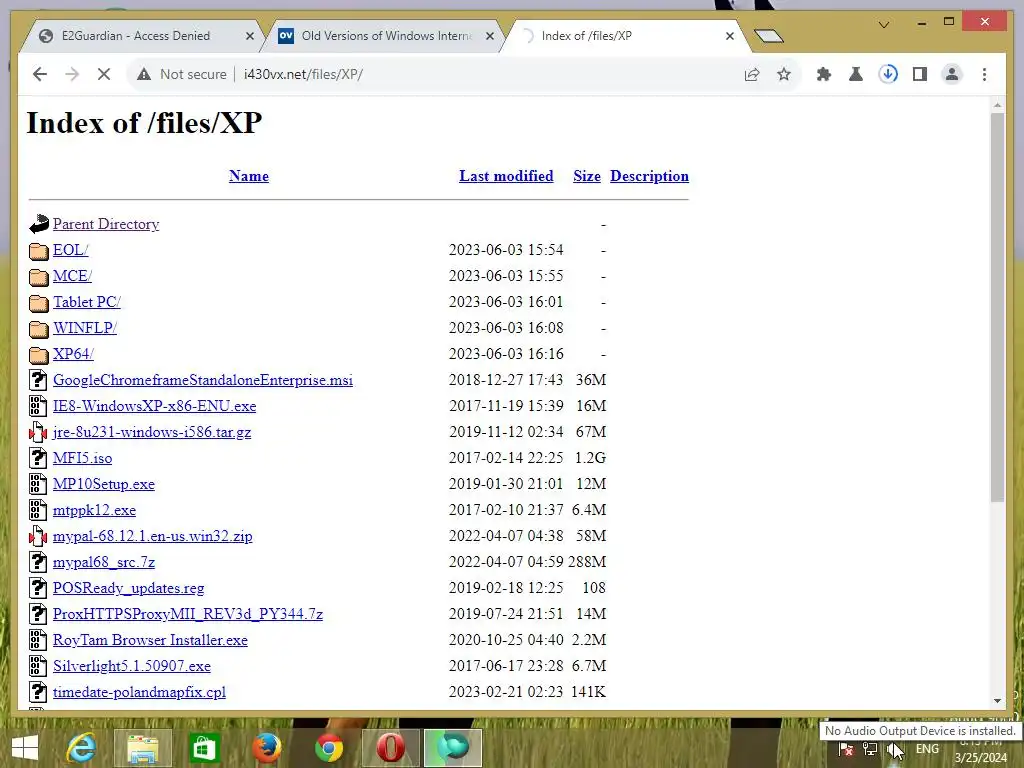Open a new tab

[768, 36]
